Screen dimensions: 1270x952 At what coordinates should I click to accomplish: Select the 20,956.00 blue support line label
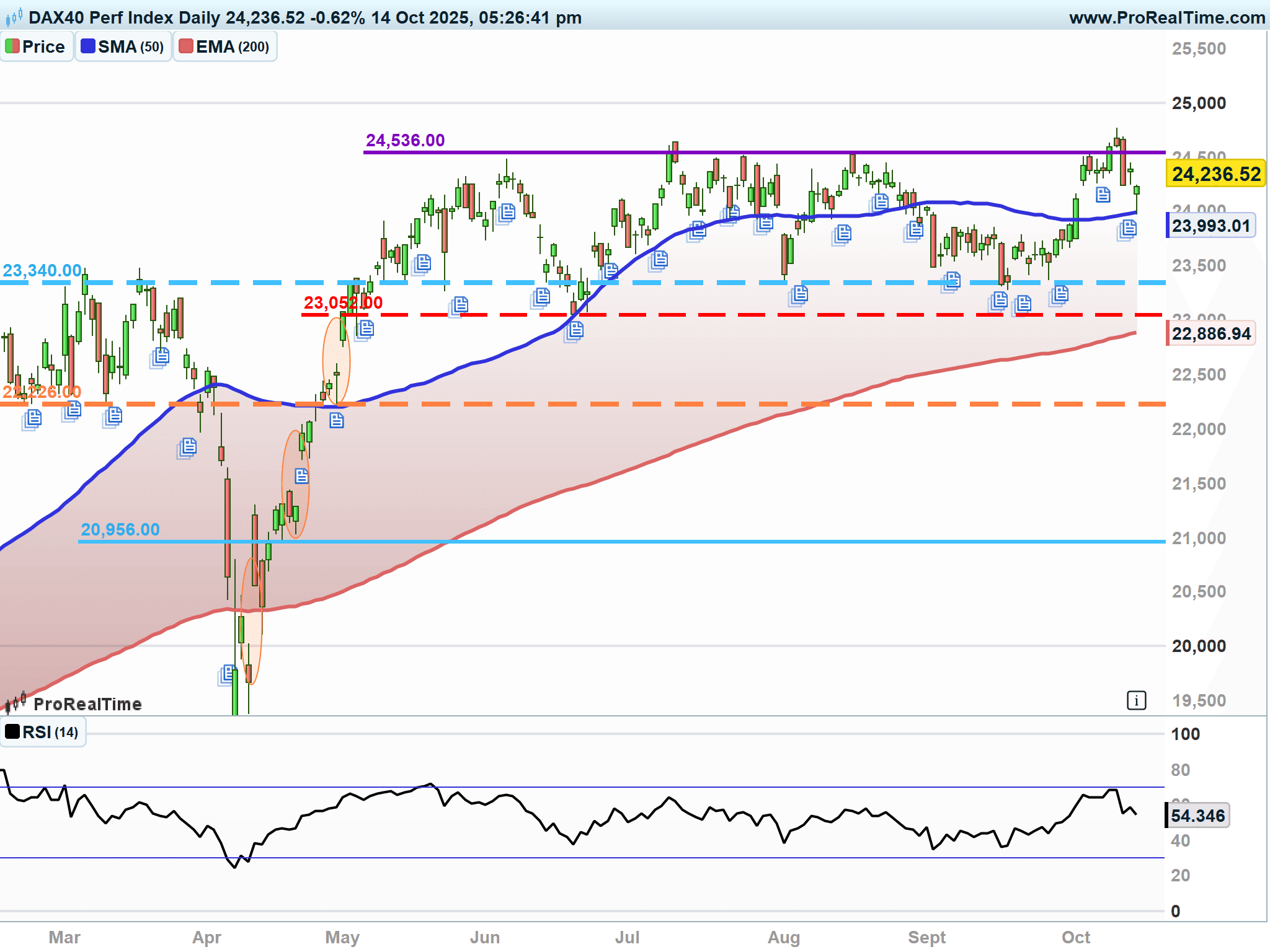coord(120,530)
